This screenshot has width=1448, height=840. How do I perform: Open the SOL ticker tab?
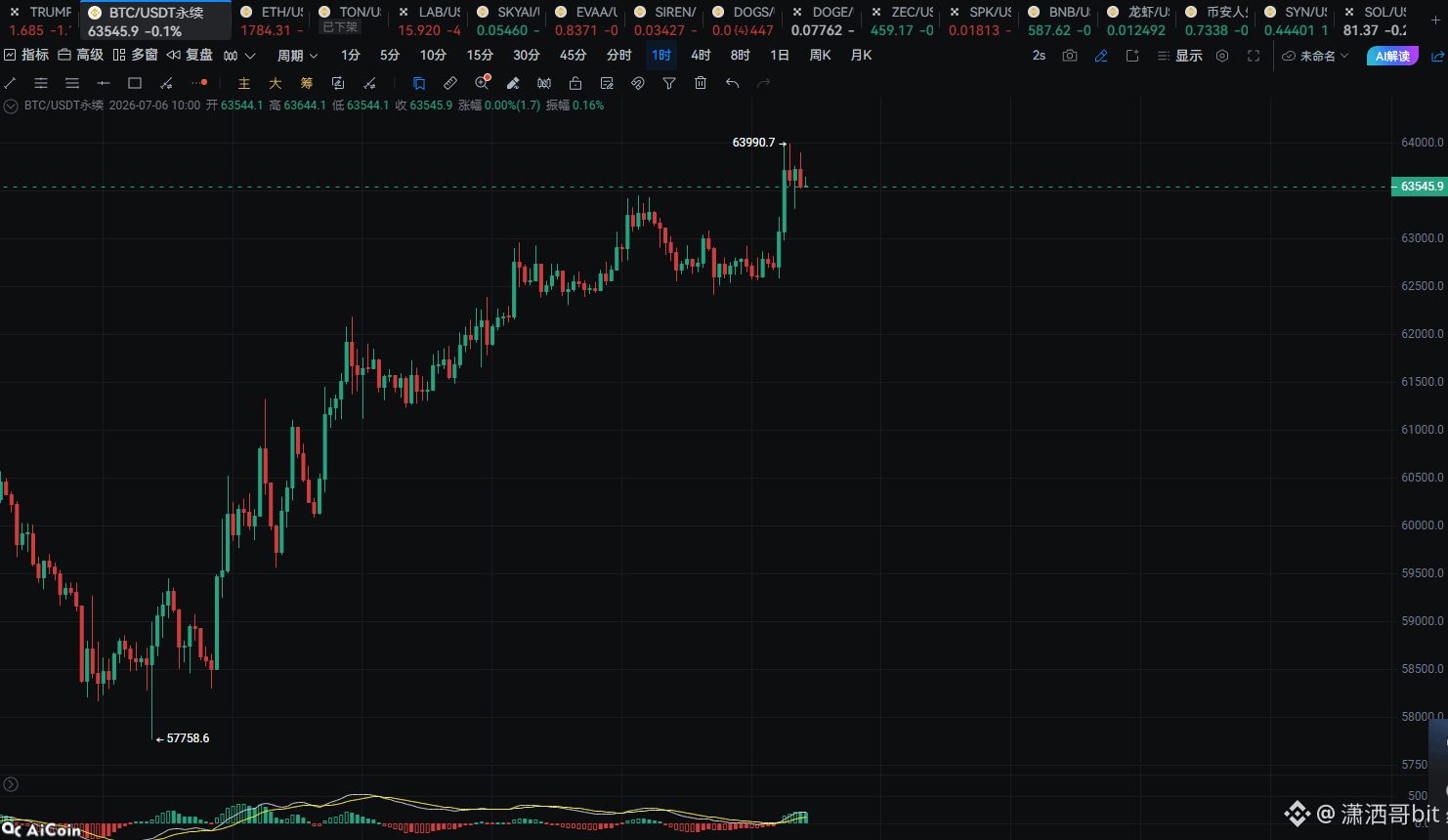coord(1376,21)
